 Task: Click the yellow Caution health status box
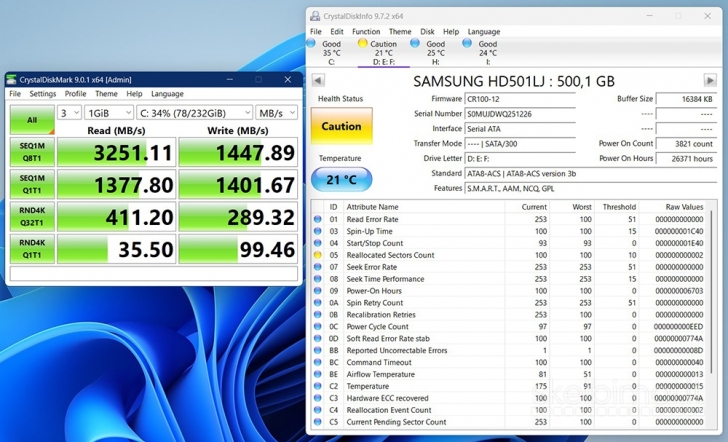(x=341, y=127)
